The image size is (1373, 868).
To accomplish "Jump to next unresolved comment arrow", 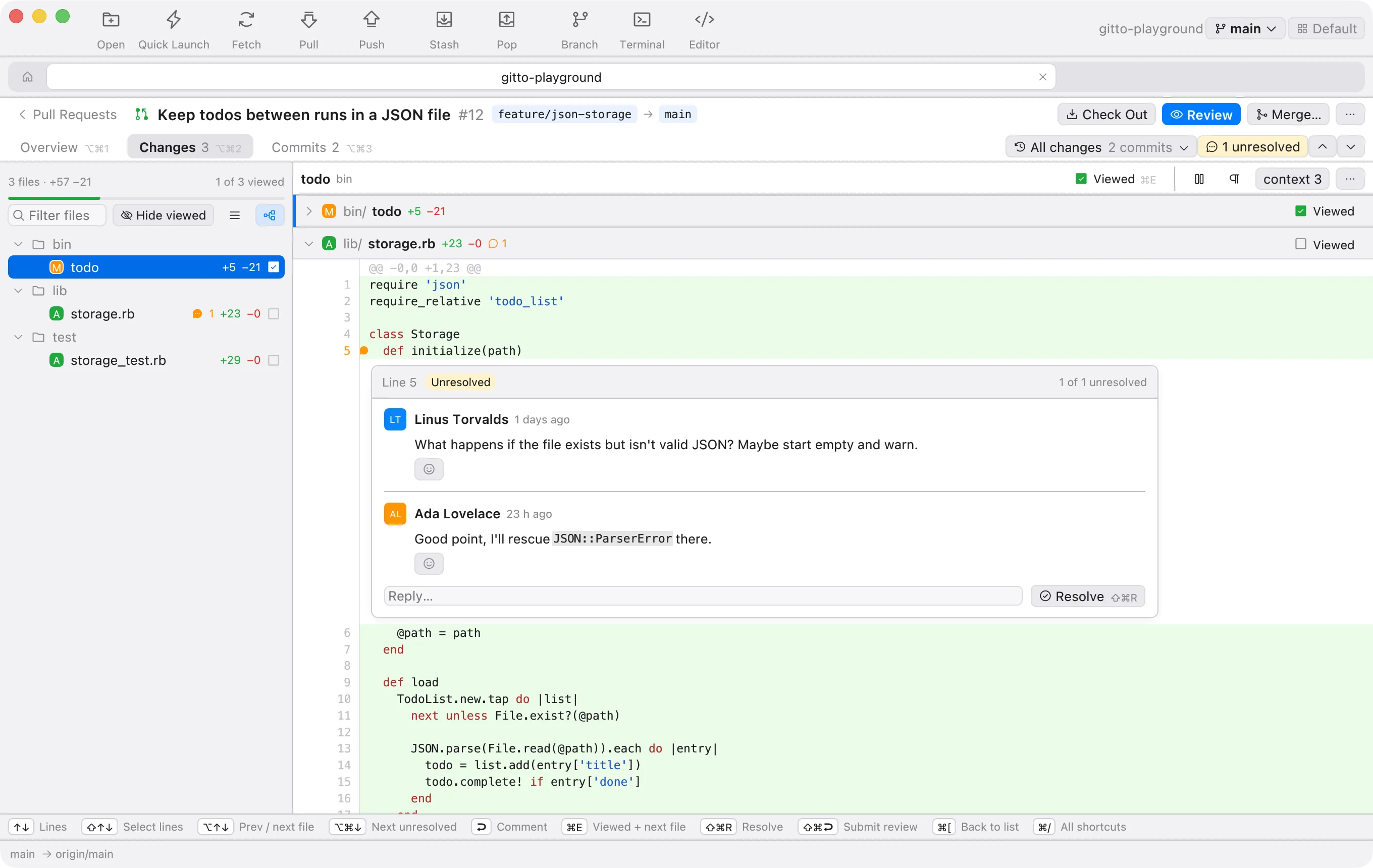I will tap(1350, 147).
